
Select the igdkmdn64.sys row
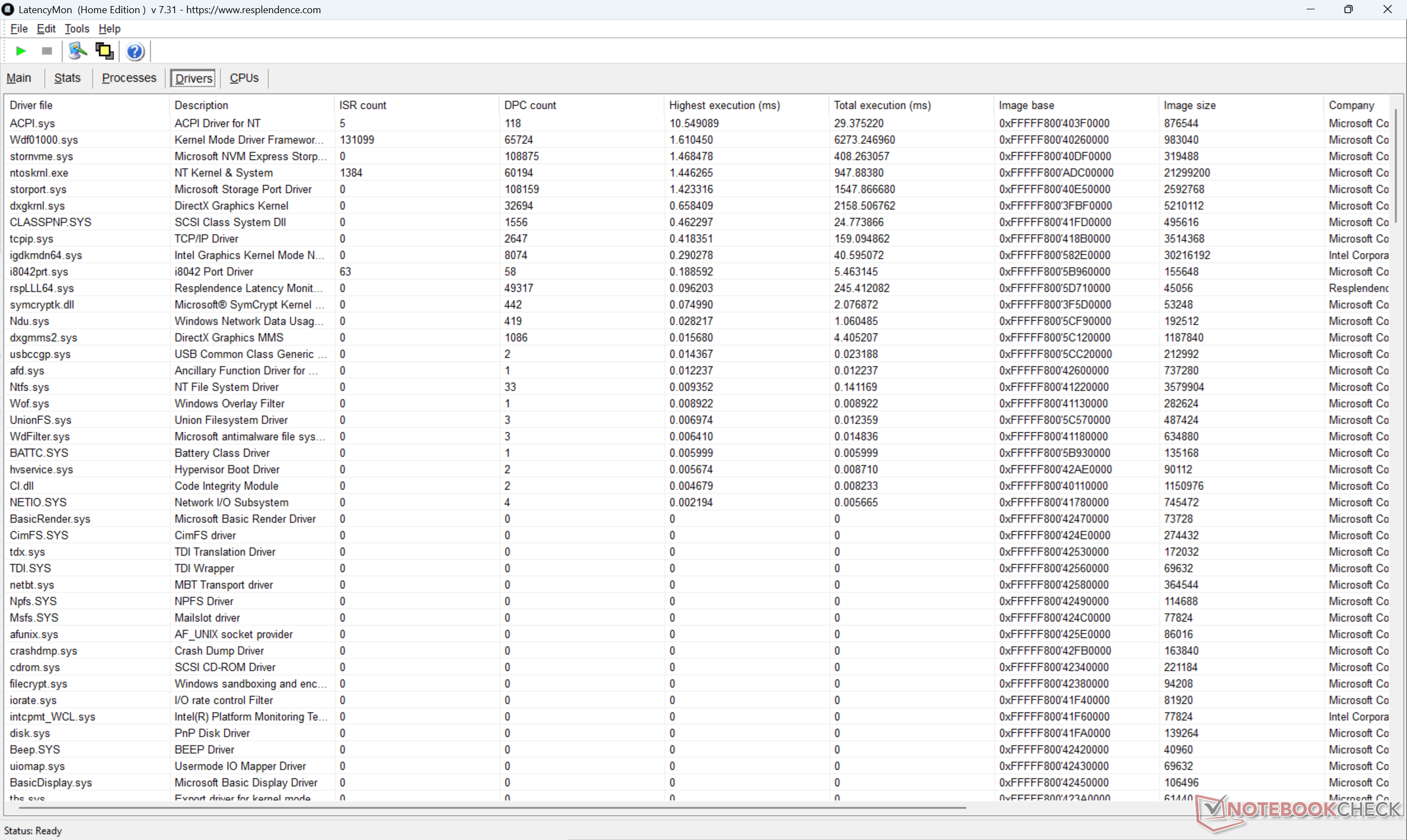[696, 255]
